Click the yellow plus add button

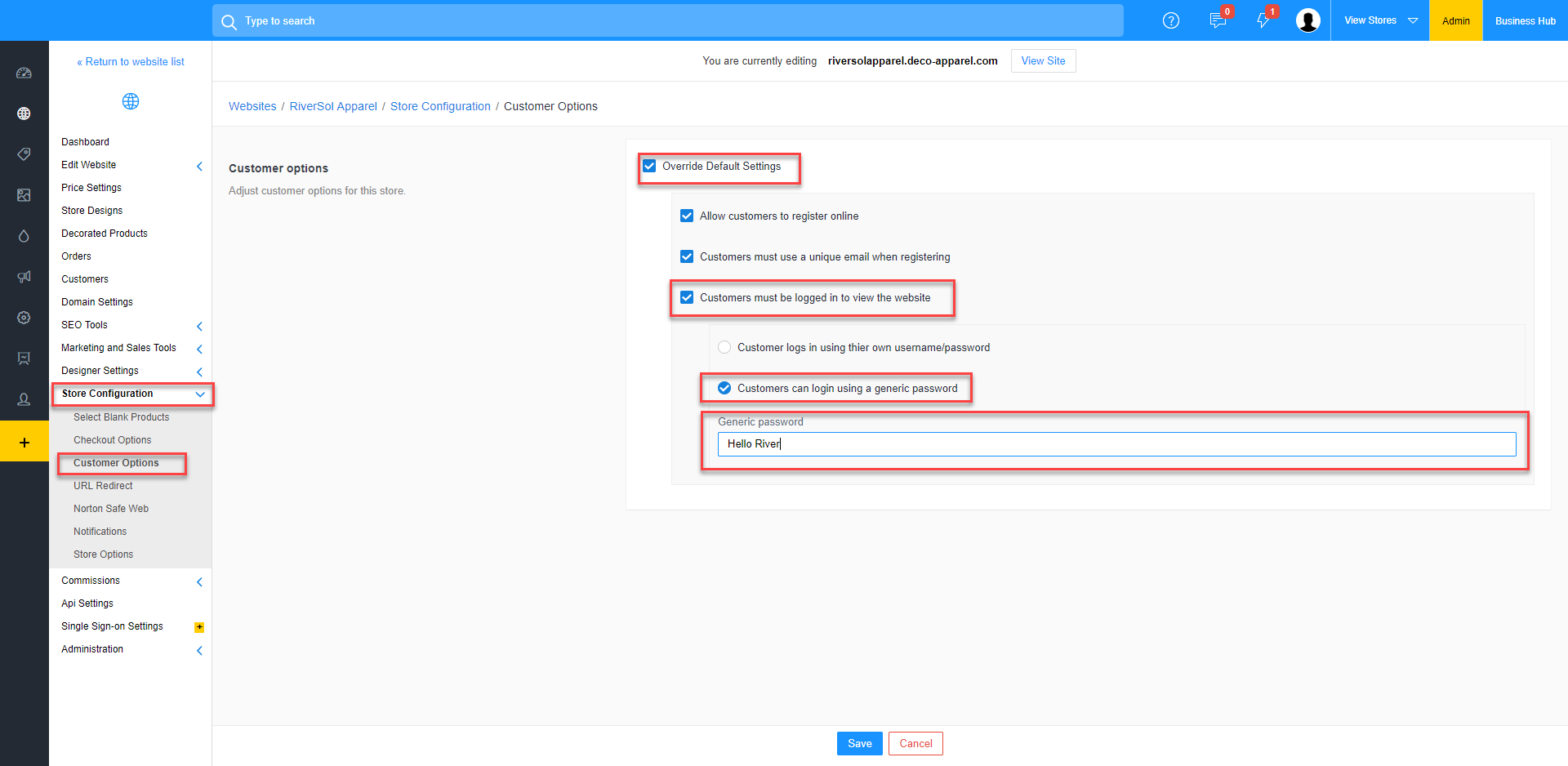coord(24,442)
